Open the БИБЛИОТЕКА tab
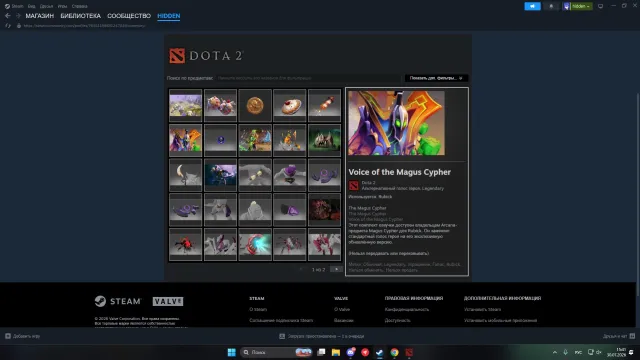Viewport: 640px width, 360px height. click(x=80, y=16)
